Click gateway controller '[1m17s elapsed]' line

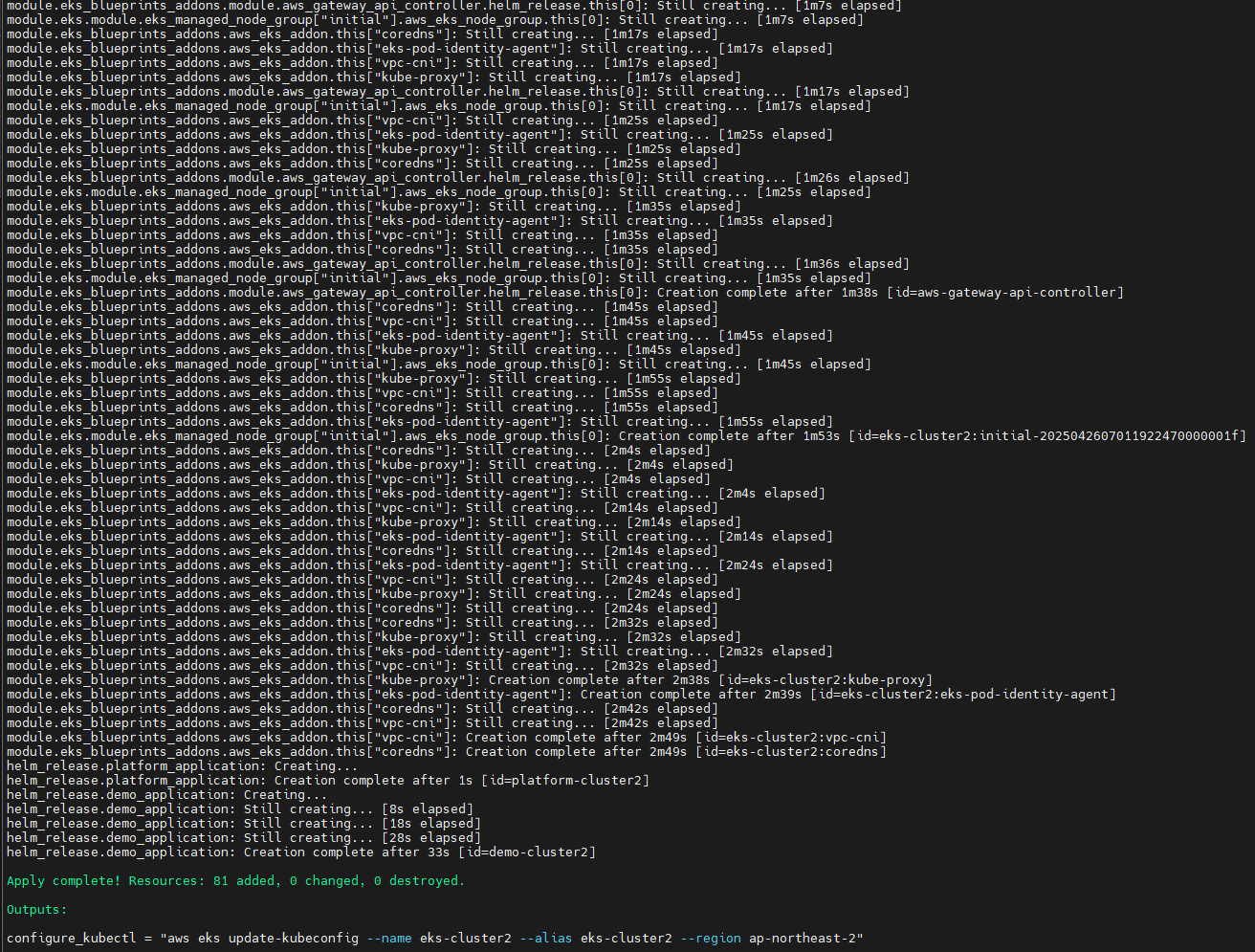click(458, 91)
